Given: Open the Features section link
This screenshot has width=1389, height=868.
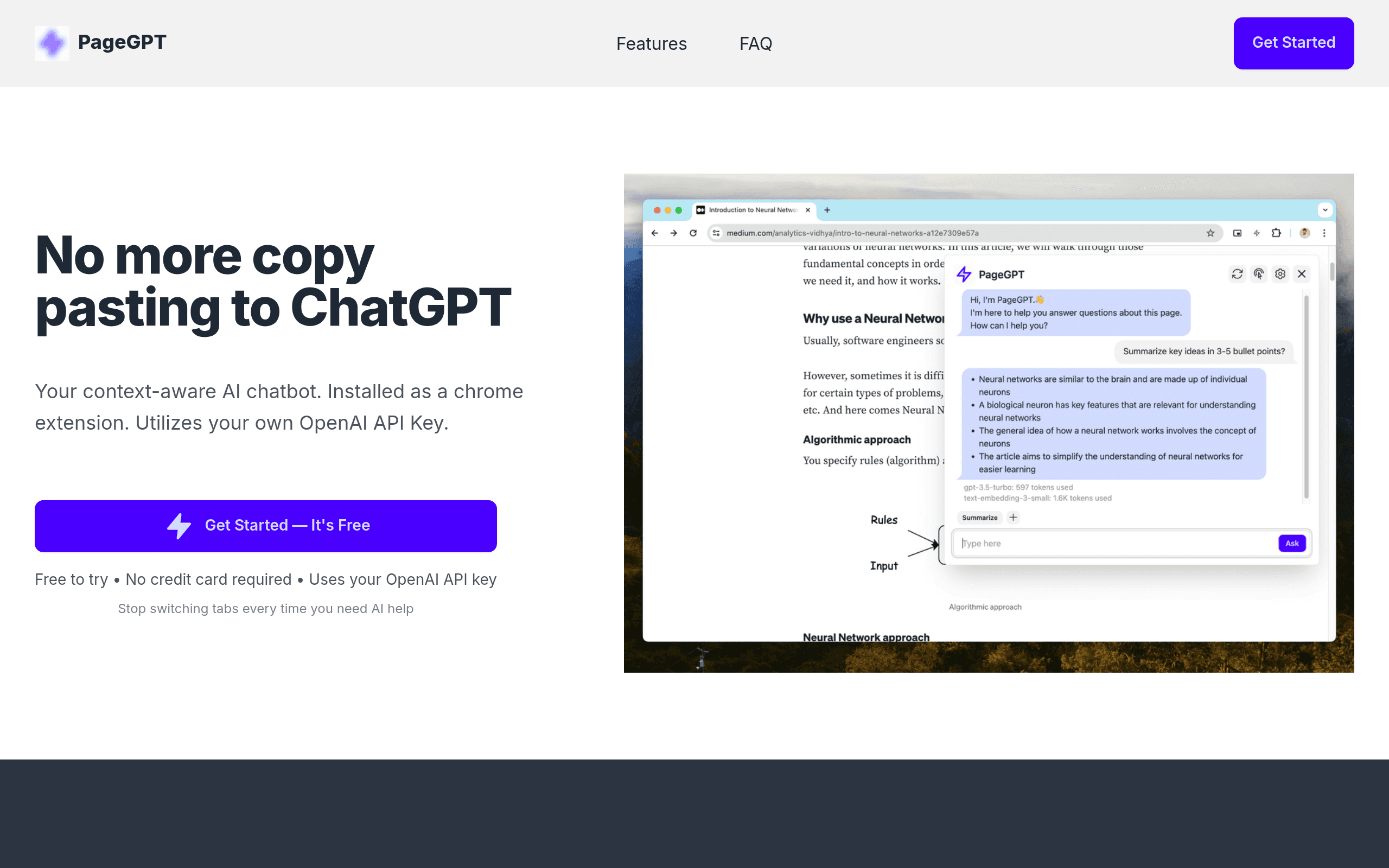Looking at the screenshot, I should 652,43.
